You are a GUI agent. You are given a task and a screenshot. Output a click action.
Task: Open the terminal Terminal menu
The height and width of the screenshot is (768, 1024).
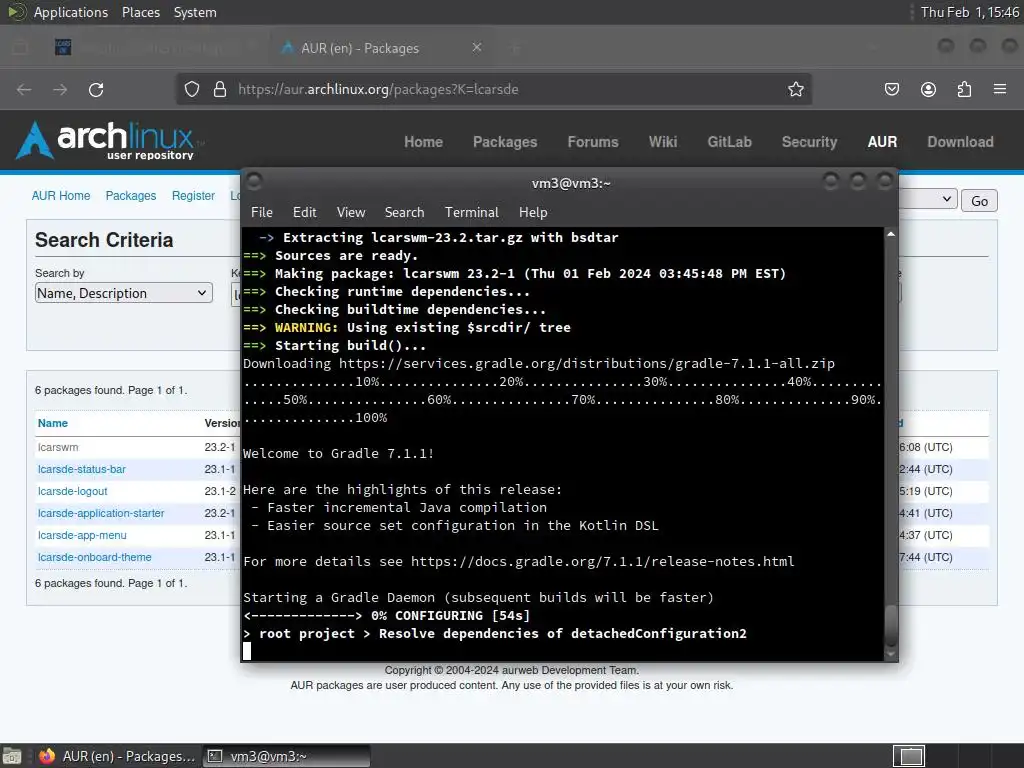[x=472, y=212]
